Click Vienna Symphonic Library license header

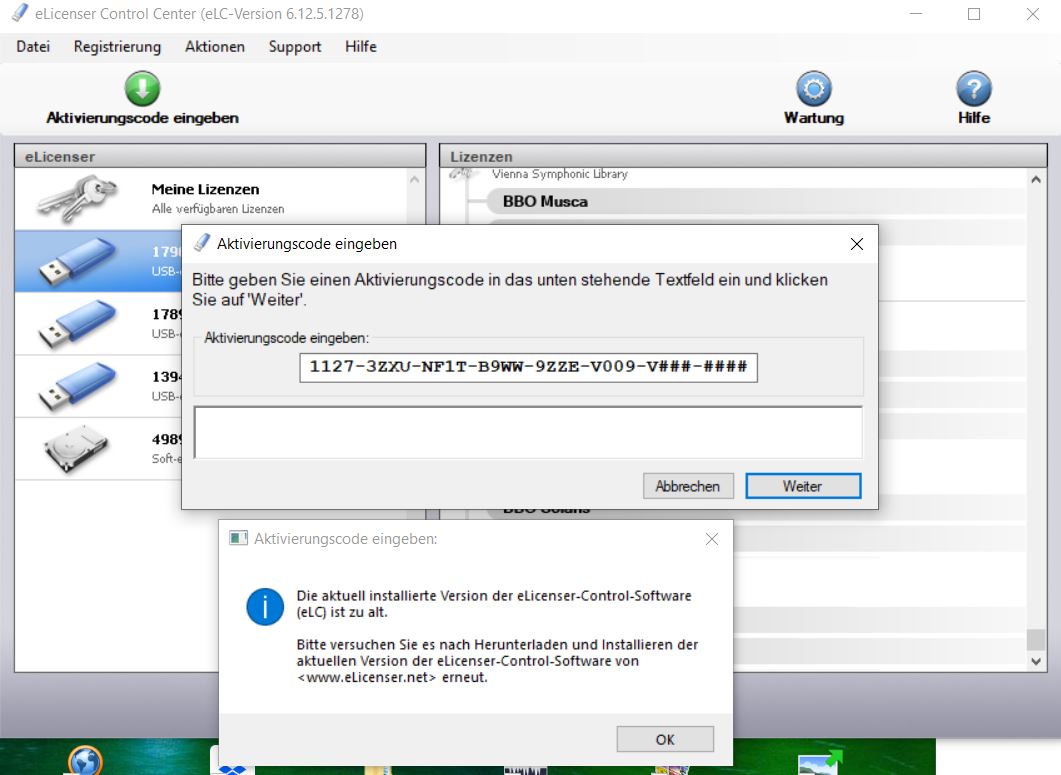coord(560,174)
